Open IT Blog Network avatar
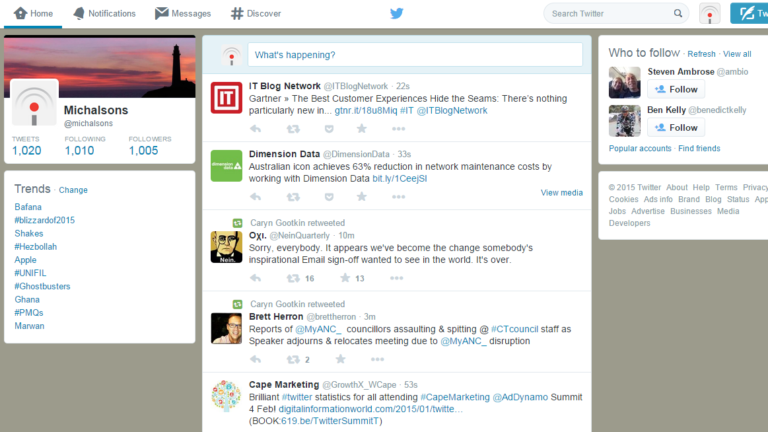The width and height of the screenshot is (768, 432). click(x=226, y=97)
